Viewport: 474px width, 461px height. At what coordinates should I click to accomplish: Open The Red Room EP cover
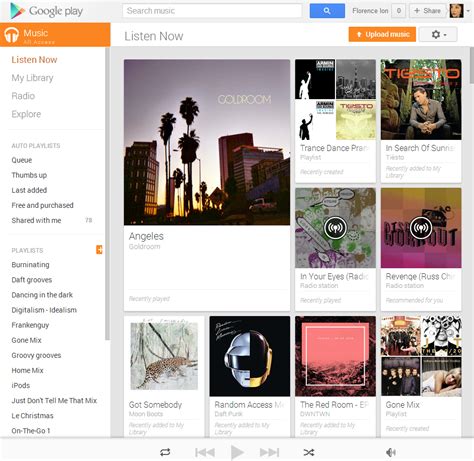tap(335, 356)
